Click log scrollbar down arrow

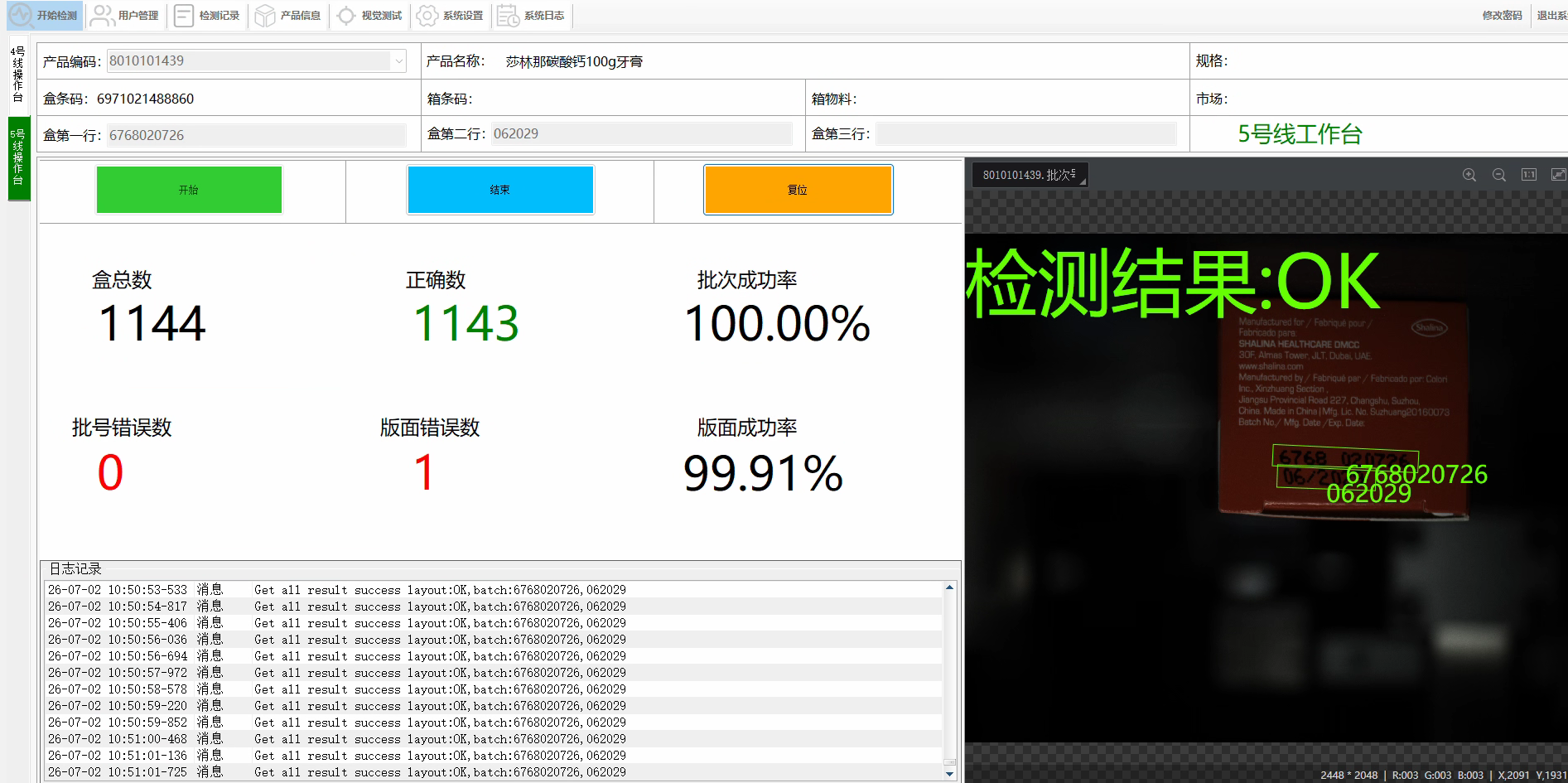(x=950, y=774)
